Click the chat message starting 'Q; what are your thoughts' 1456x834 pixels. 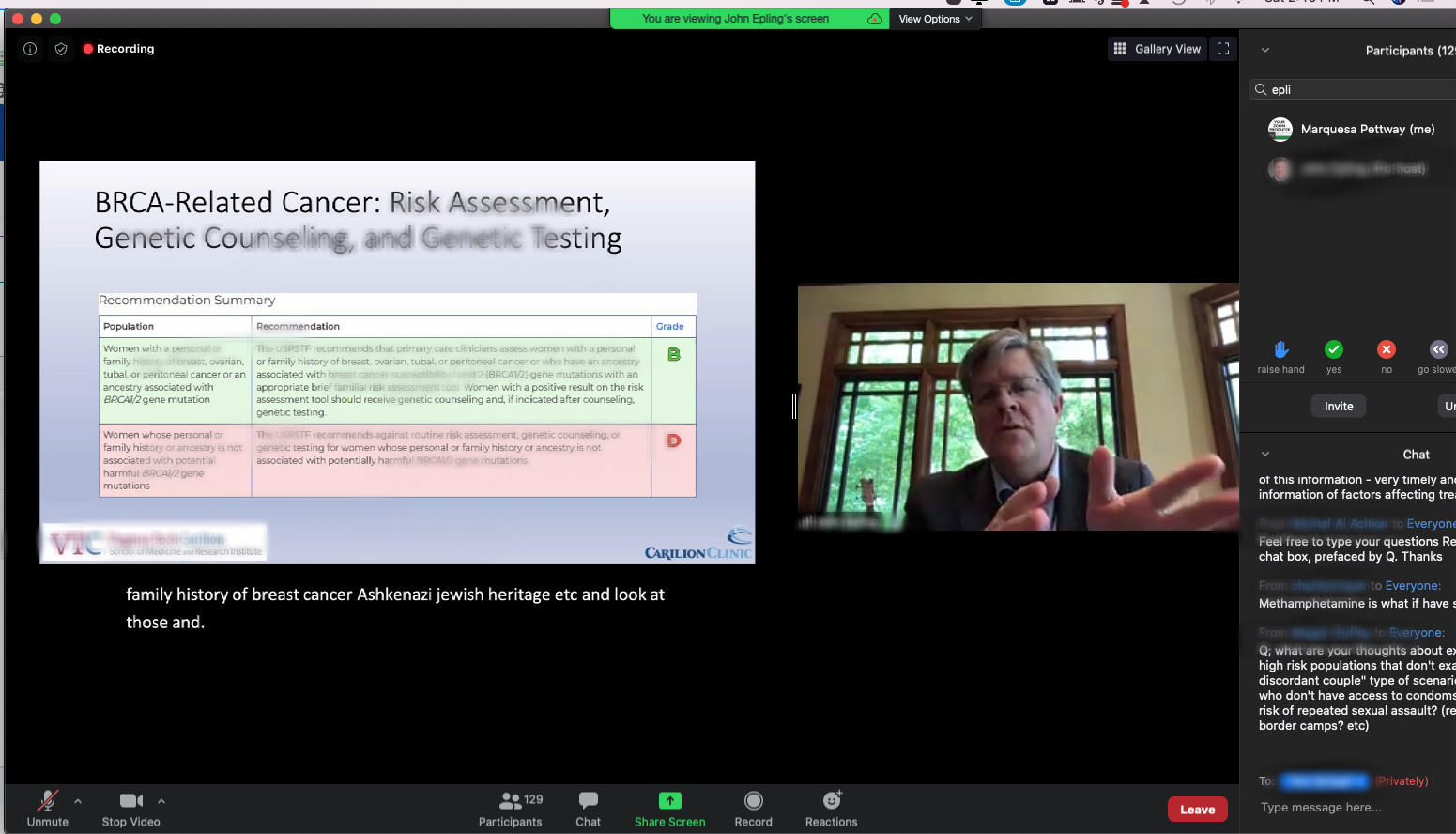(x=1356, y=687)
